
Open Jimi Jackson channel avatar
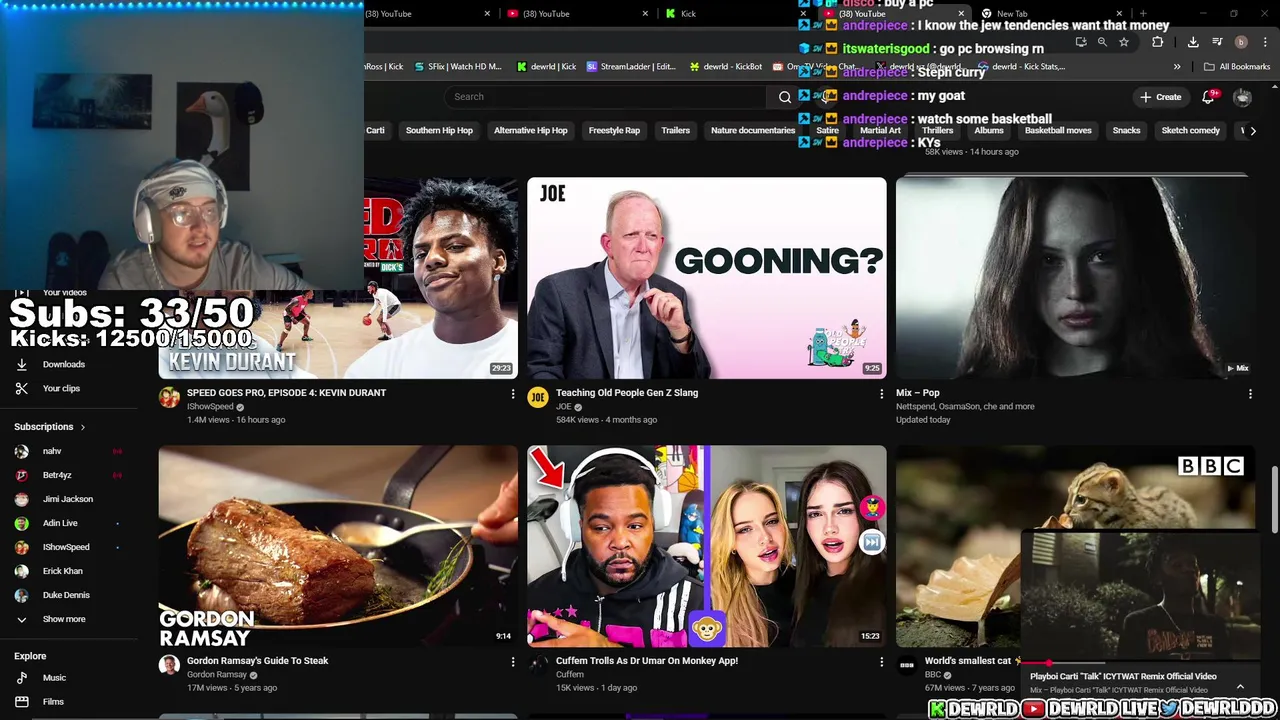coord(22,499)
